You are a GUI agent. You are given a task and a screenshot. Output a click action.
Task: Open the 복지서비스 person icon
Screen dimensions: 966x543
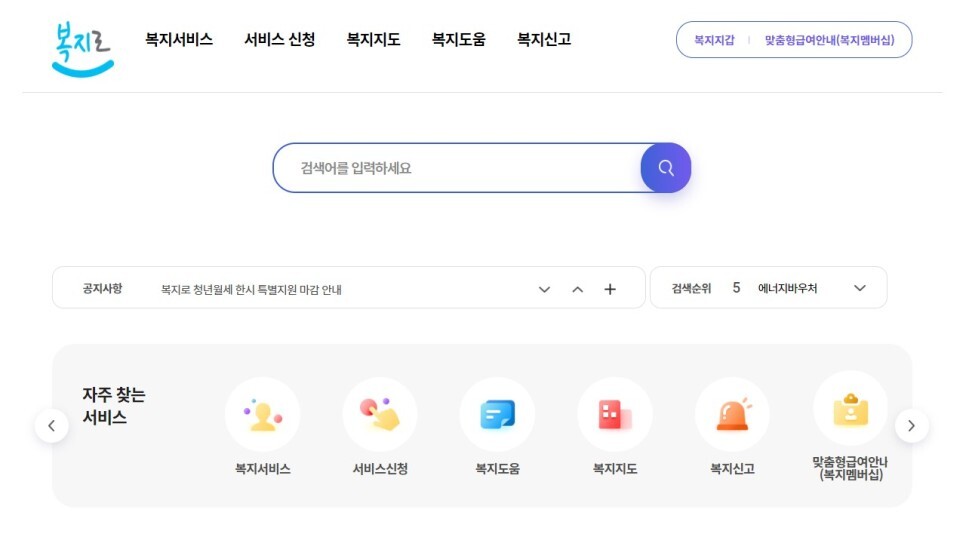click(262, 415)
